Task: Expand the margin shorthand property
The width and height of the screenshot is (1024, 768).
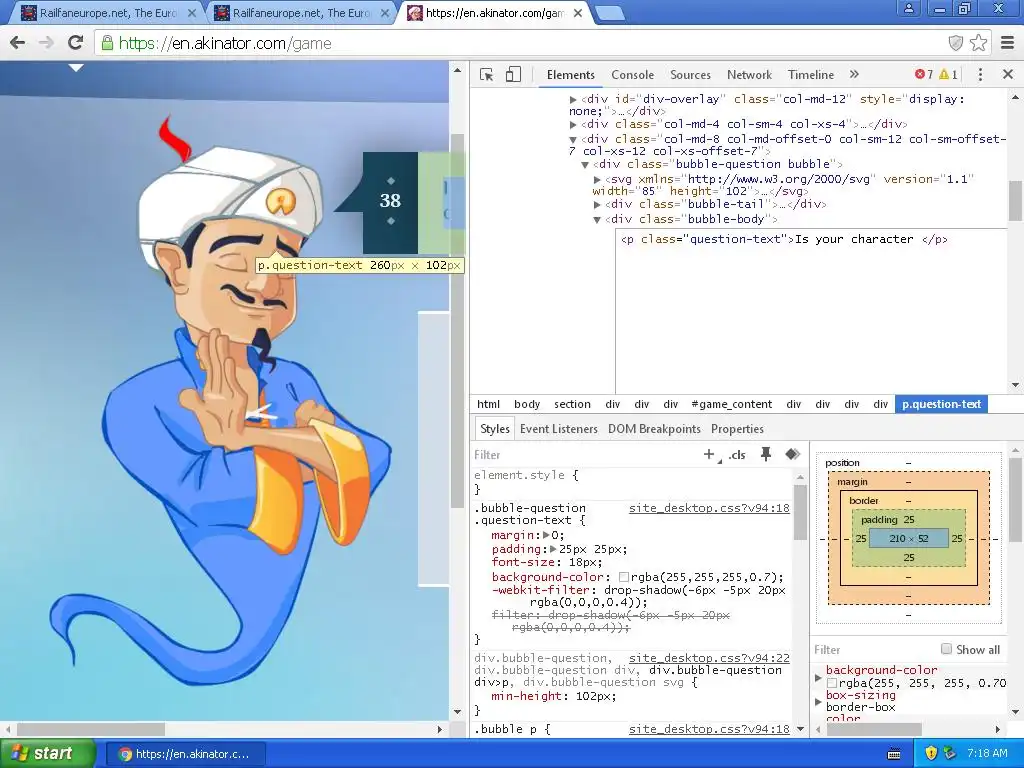Action: pos(547,535)
